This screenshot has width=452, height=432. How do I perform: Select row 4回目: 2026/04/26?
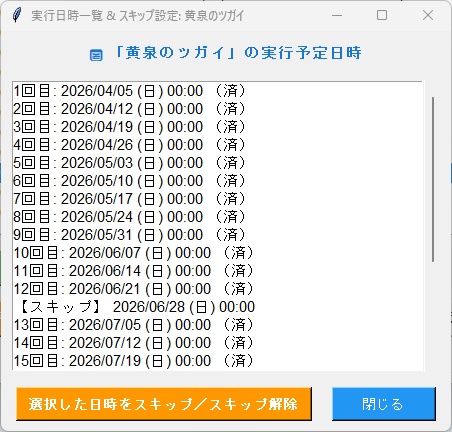click(x=217, y=145)
